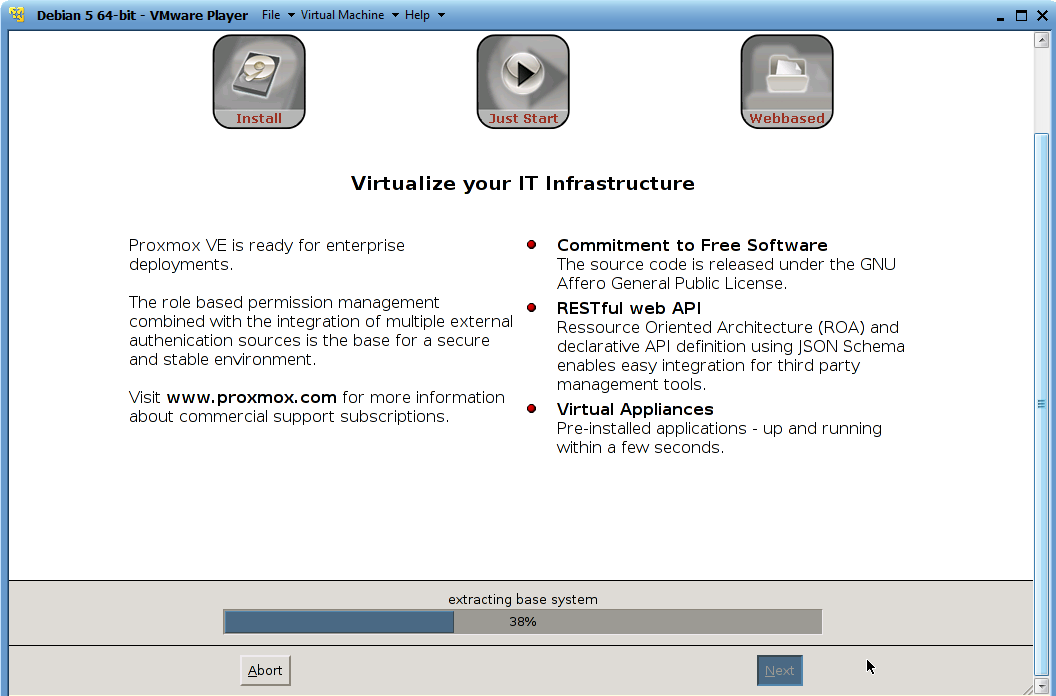Viewport: 1056px width, 696px height.
Task: Click the Install hard disk icon
Action: tap(259, 82)
